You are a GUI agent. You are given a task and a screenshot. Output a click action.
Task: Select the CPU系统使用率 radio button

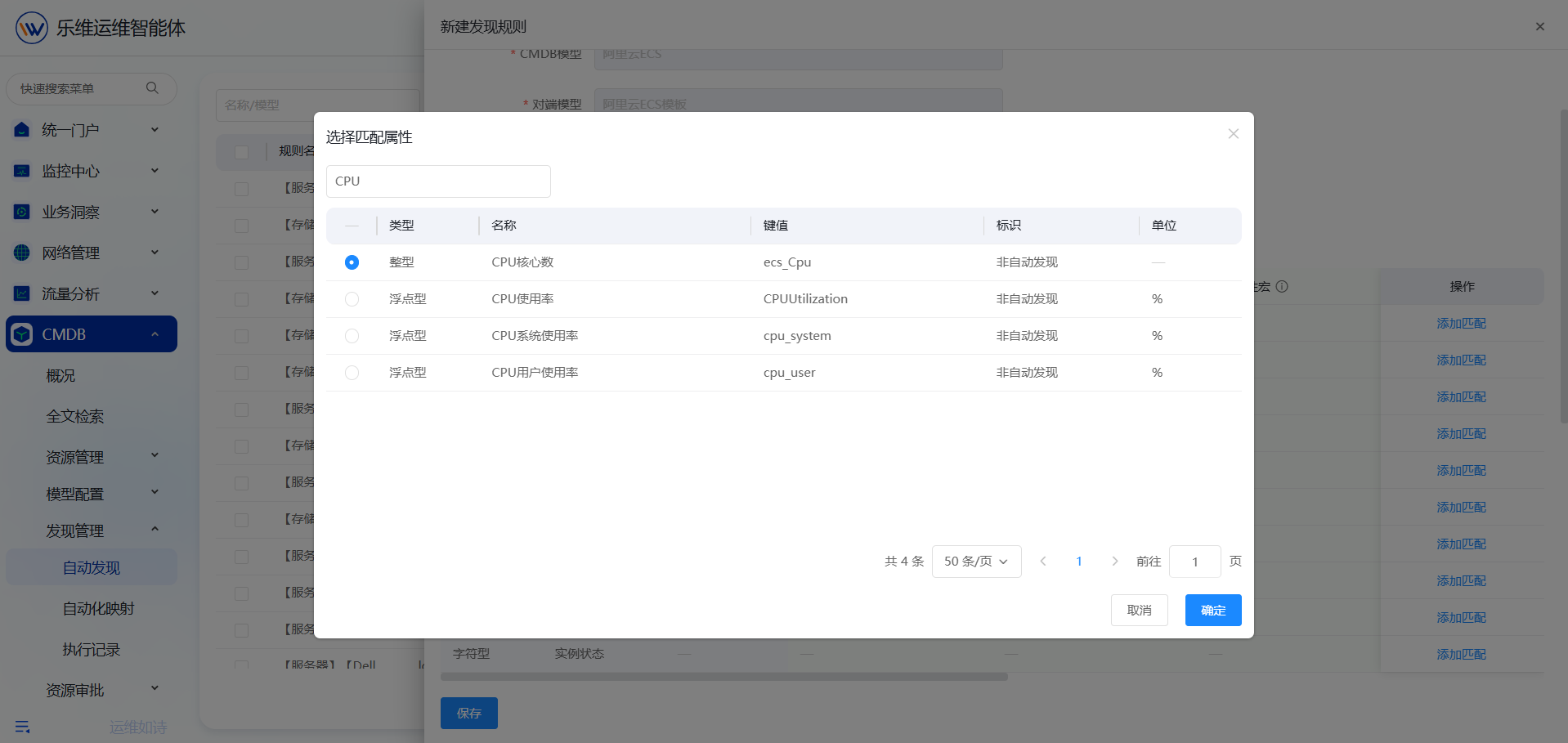(352, 336)
